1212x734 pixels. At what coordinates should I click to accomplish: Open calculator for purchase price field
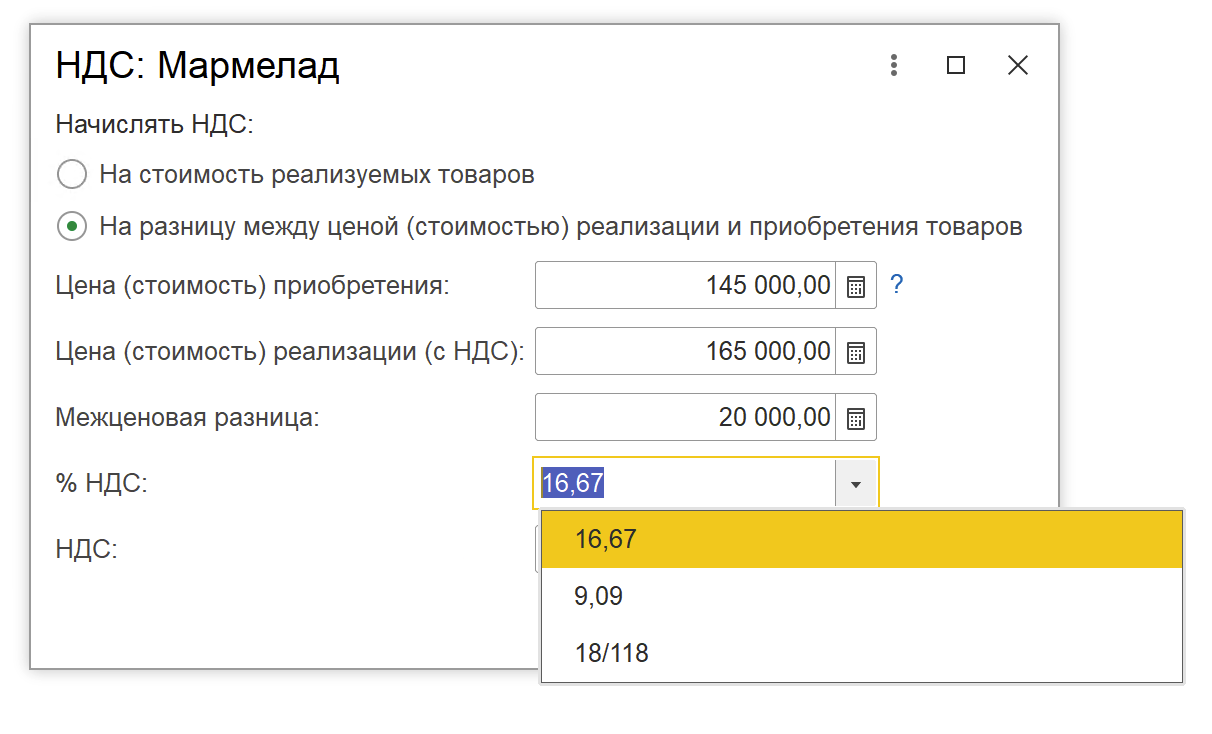pyautogui.click(x=856, y=286)
